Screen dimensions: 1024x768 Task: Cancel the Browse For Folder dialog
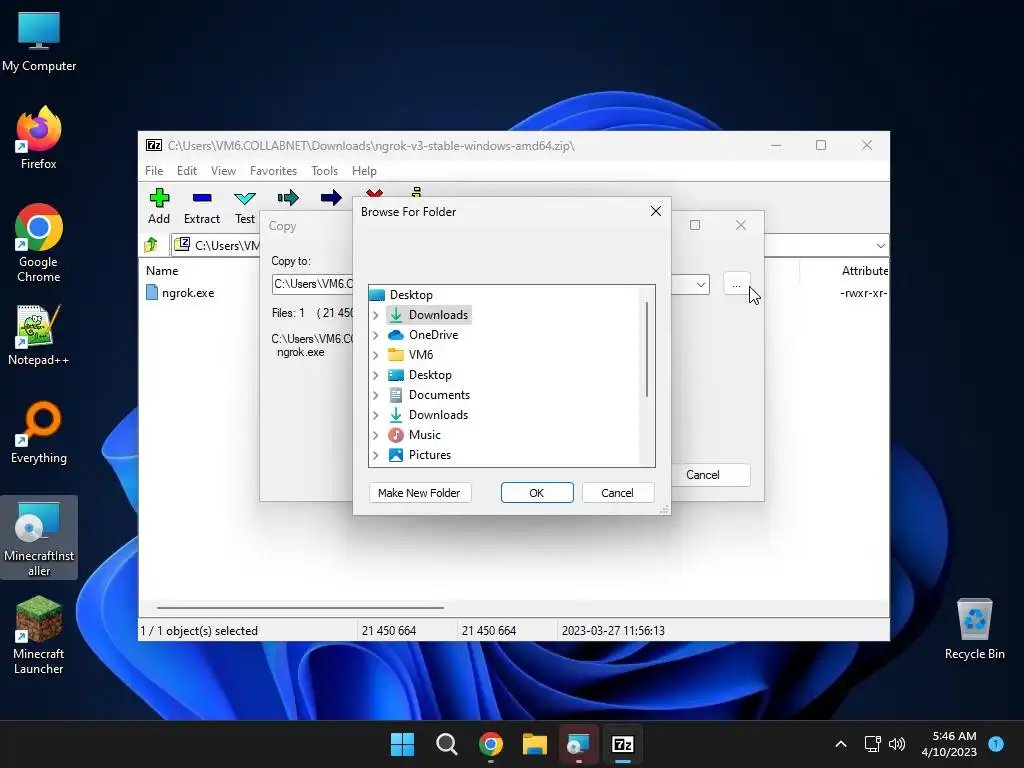point(617,492)
